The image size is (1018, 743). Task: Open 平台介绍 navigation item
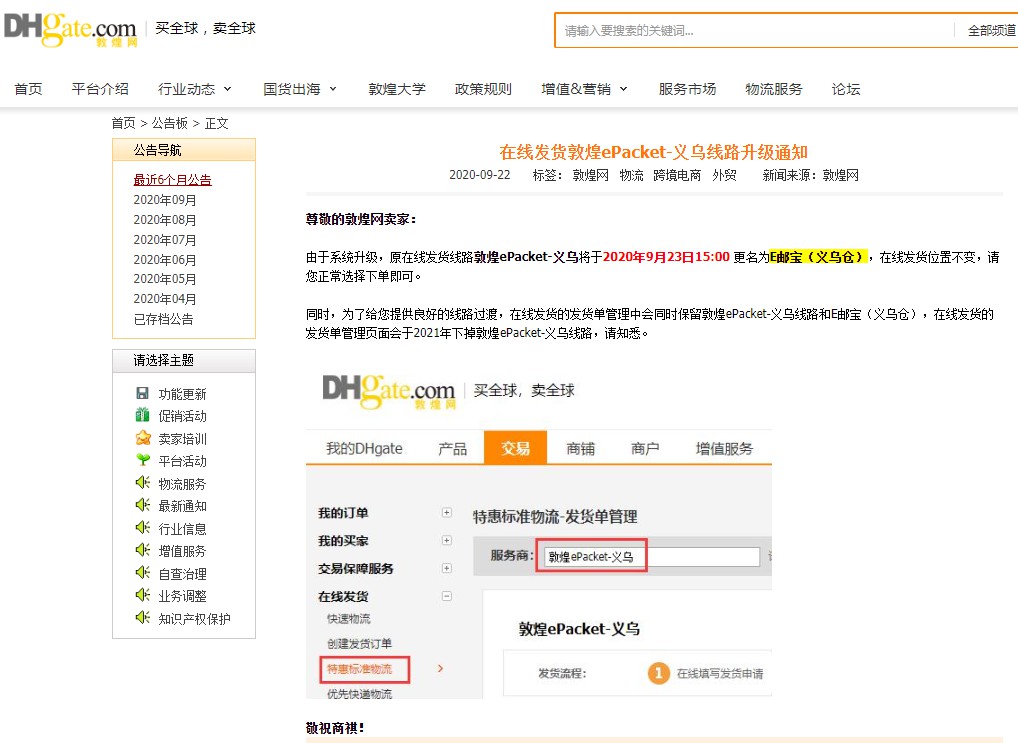(x=100, y=89)
